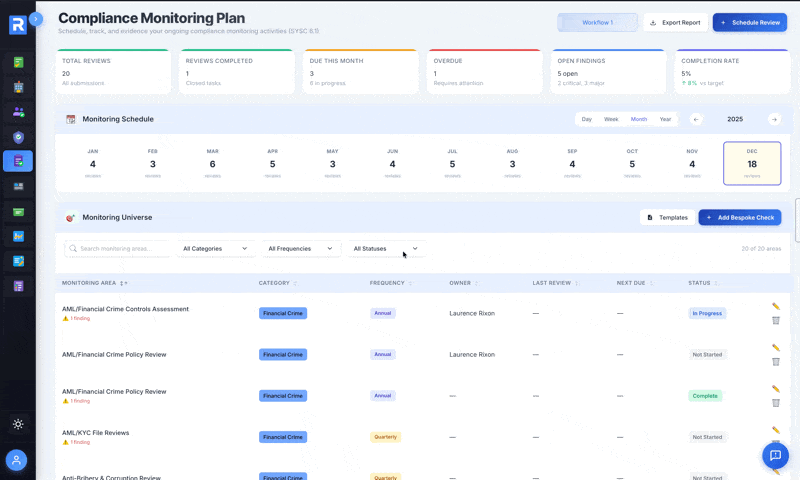Open the green card sidebar icon

(x=18, y=212)
